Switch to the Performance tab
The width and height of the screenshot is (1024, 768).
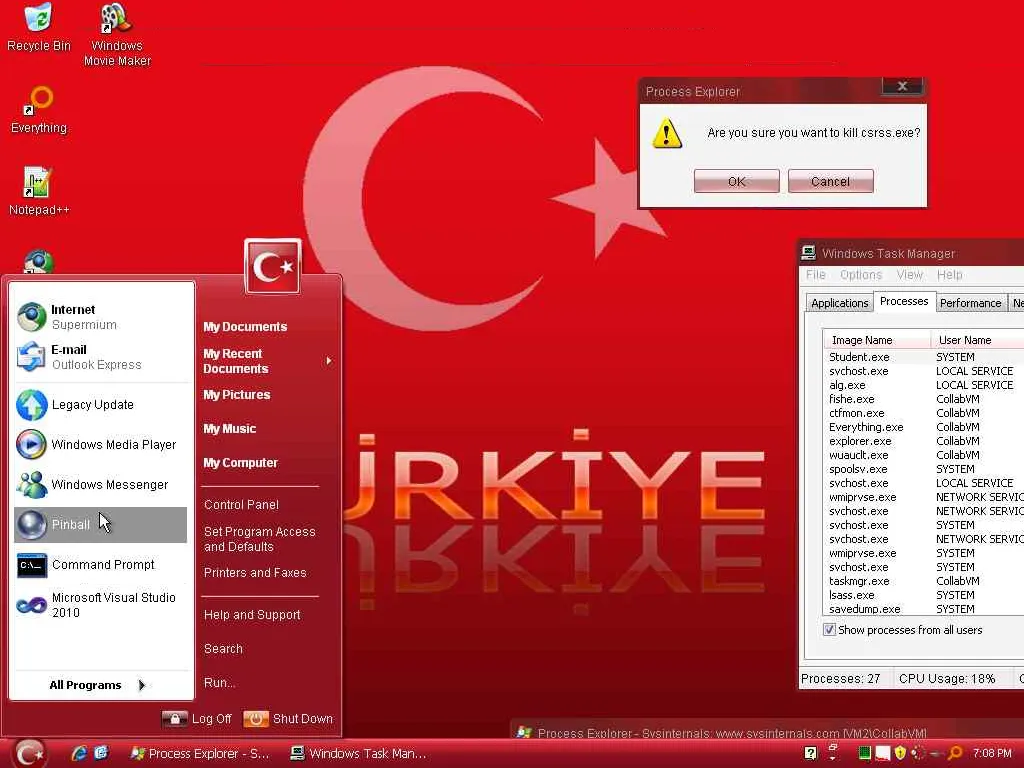(x=970, y=303)
